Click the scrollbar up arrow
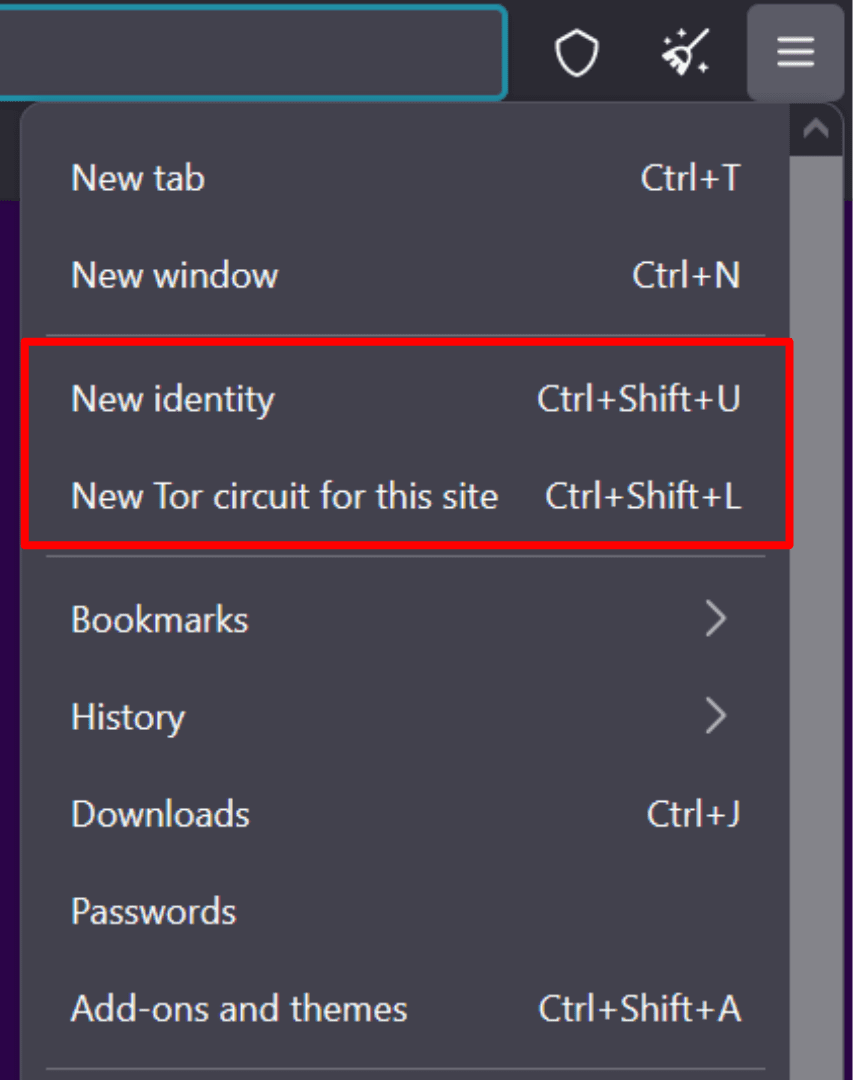Viewport: 853px width, 1080px height. point(816,129)
